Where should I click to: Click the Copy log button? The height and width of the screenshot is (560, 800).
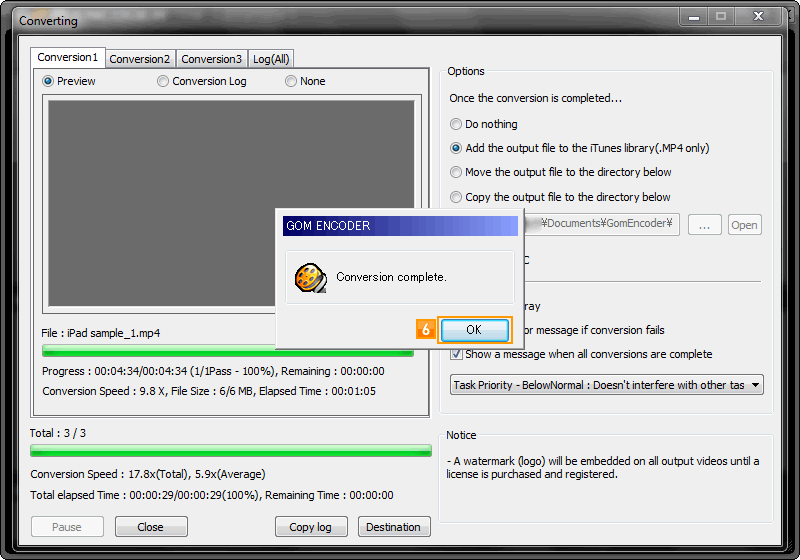(311, 527)
